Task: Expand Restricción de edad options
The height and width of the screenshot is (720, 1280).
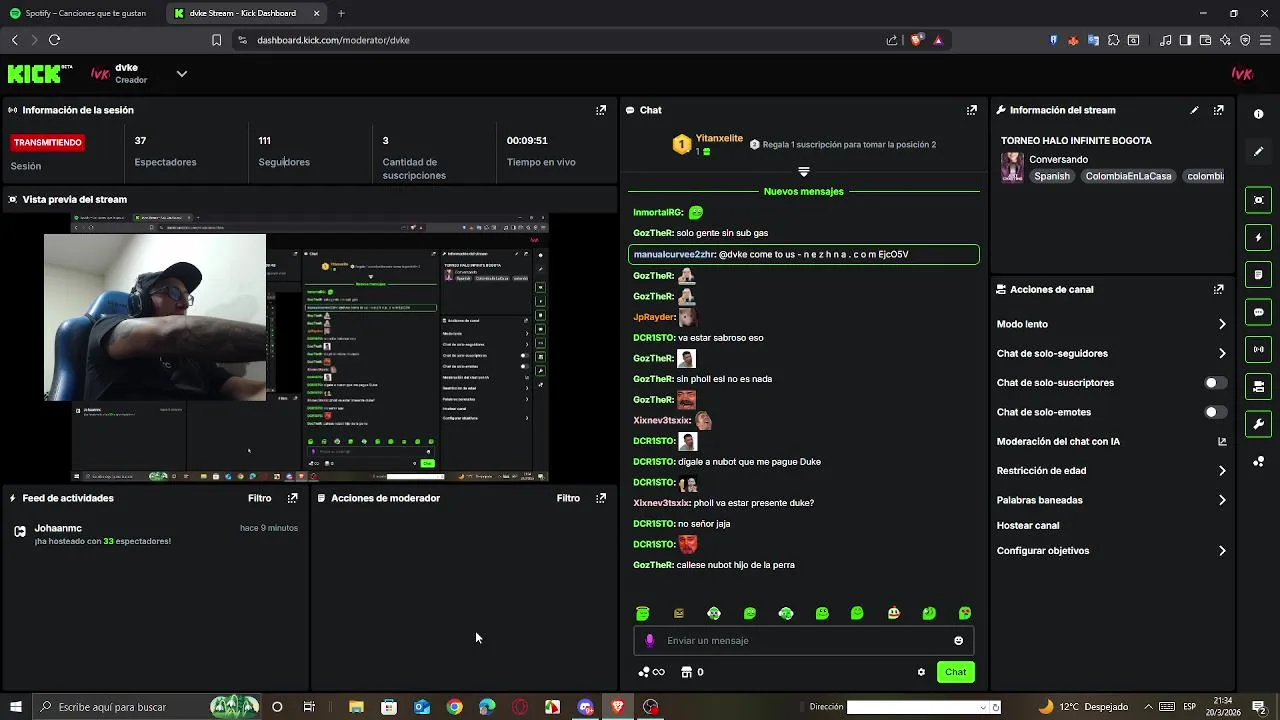Action: tap(1222, 471)
